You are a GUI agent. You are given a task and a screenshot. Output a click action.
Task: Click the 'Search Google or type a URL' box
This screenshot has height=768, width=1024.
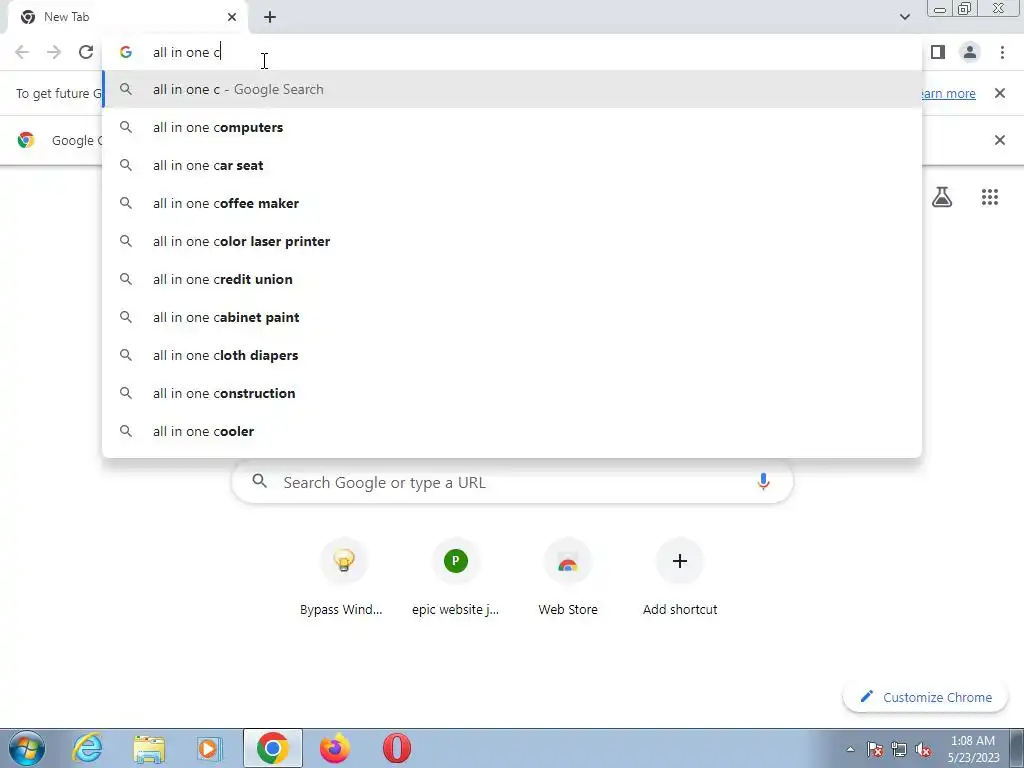point(513,483)
